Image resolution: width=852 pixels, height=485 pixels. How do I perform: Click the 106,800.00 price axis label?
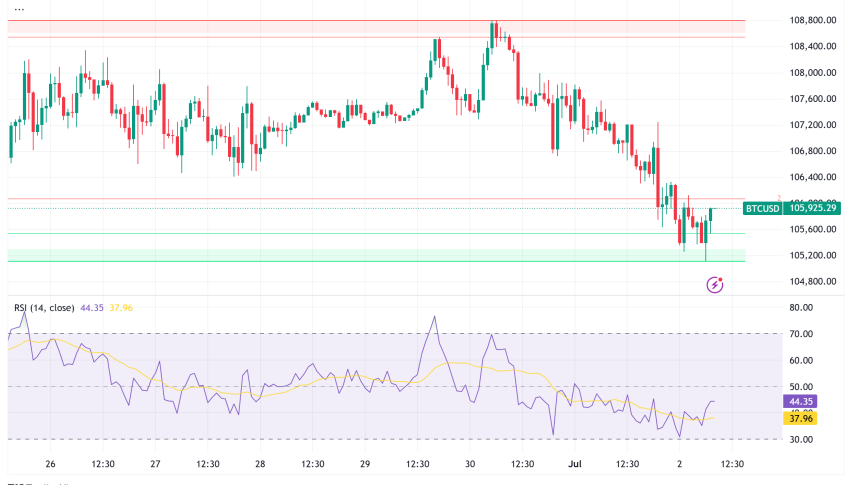[x=812, y=150]
